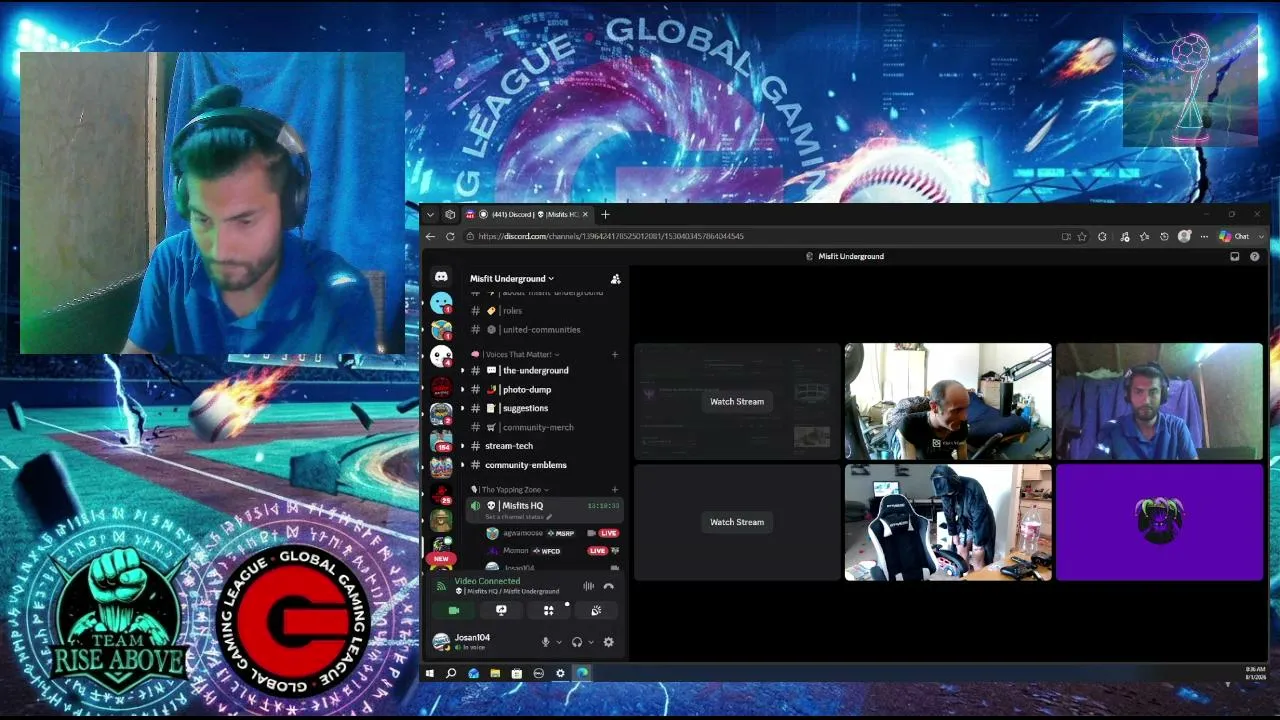Expand threads under photo-dump channel

(x=462, y=390)
